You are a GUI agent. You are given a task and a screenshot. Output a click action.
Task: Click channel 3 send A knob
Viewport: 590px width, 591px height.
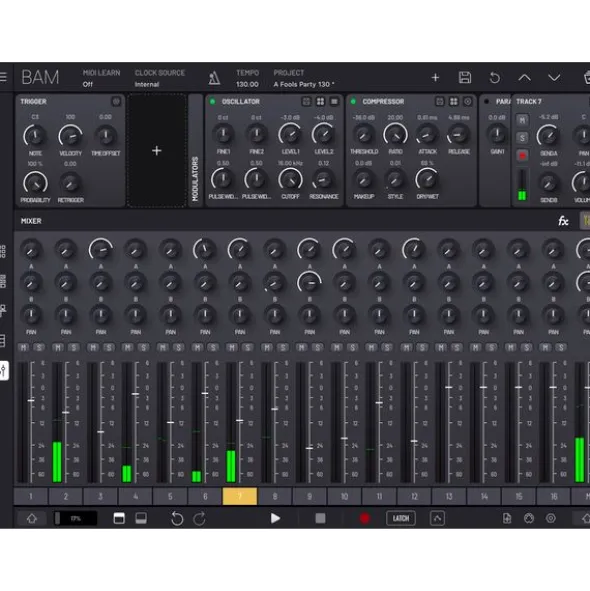(x=101, y=250)
